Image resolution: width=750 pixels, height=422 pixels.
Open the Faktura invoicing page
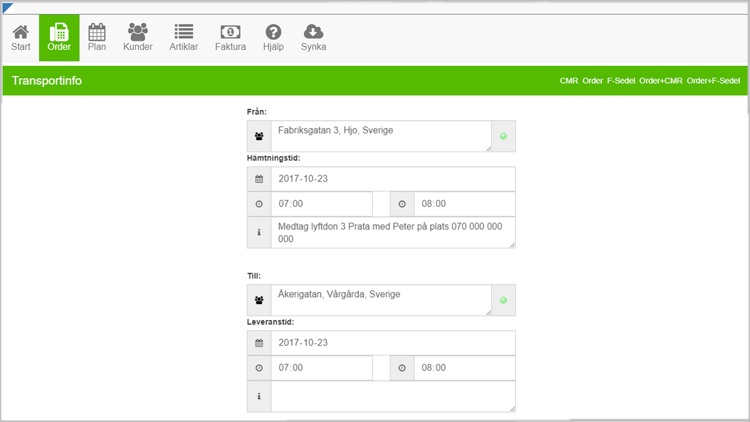click(x=230, y=38)
